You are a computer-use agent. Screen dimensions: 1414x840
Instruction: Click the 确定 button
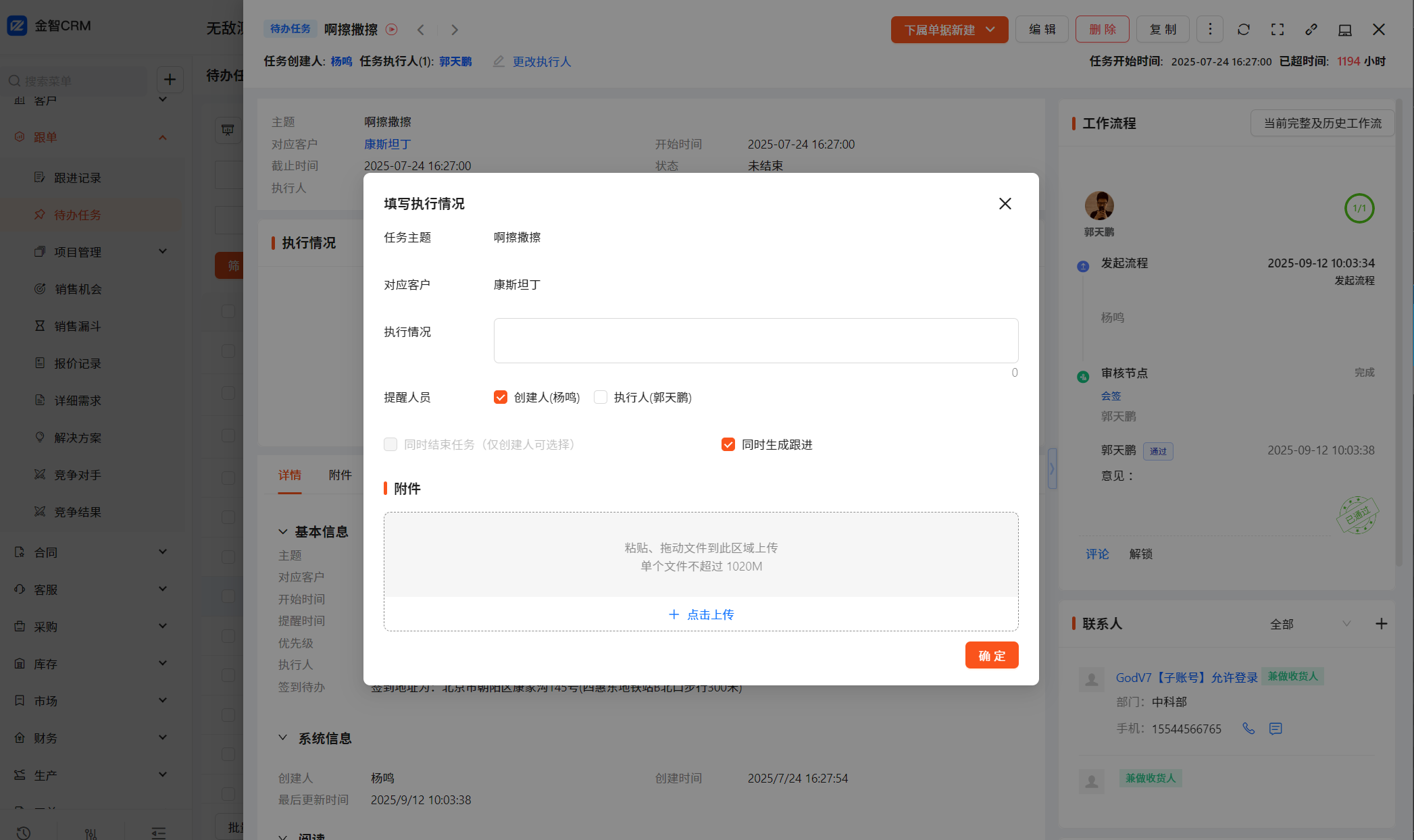(992, 656)
